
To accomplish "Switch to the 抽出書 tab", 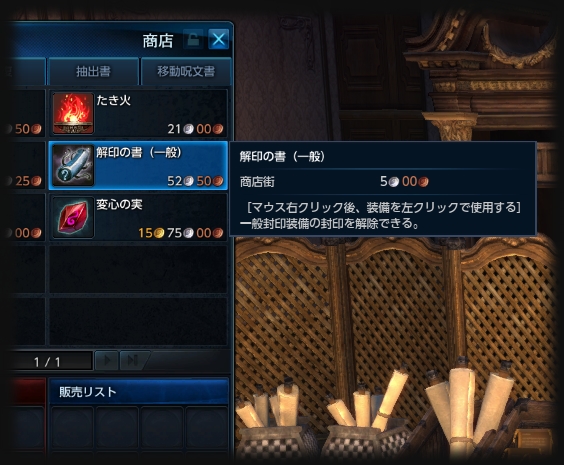I will coord(94,71).
